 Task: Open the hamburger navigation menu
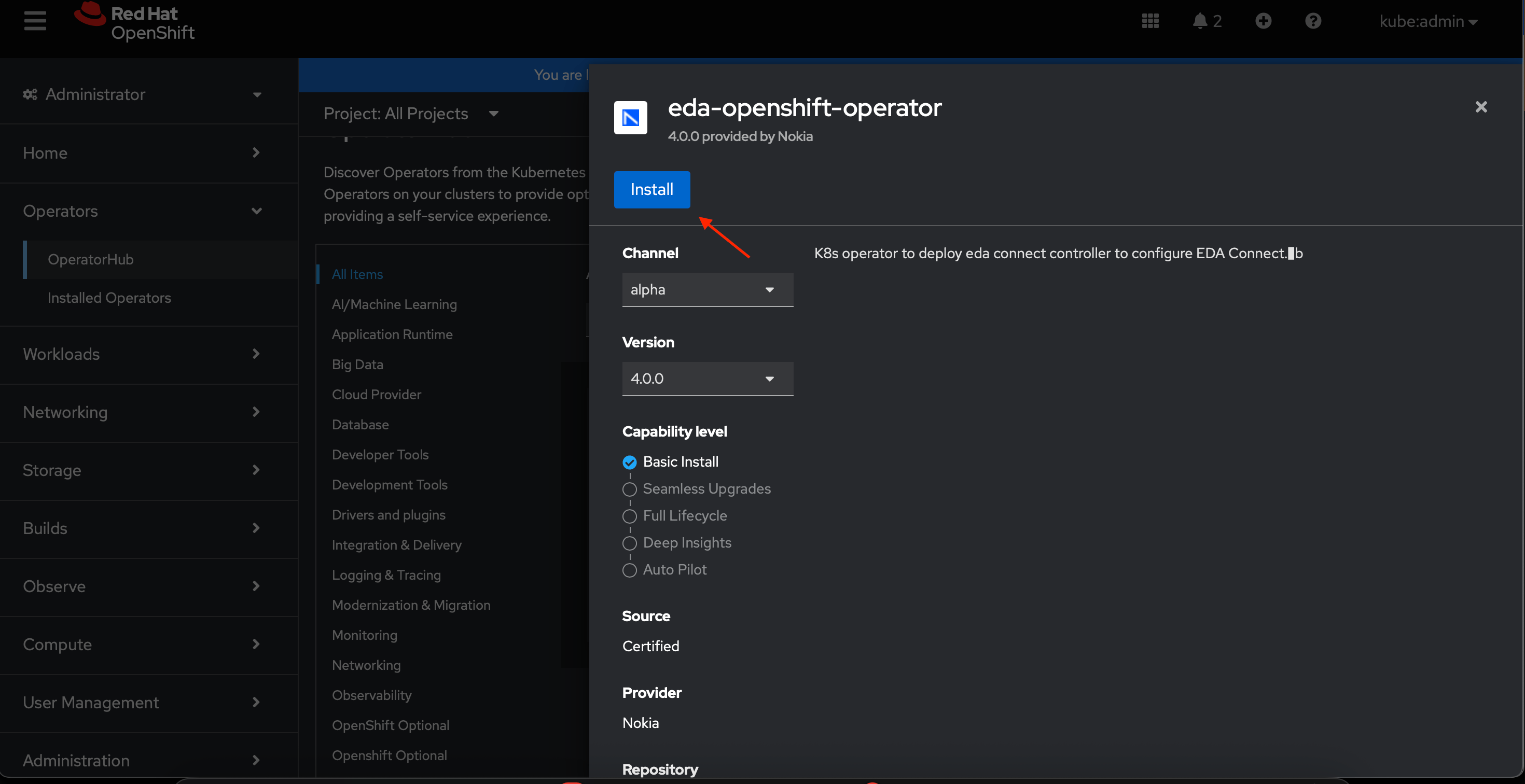[34, 21]
